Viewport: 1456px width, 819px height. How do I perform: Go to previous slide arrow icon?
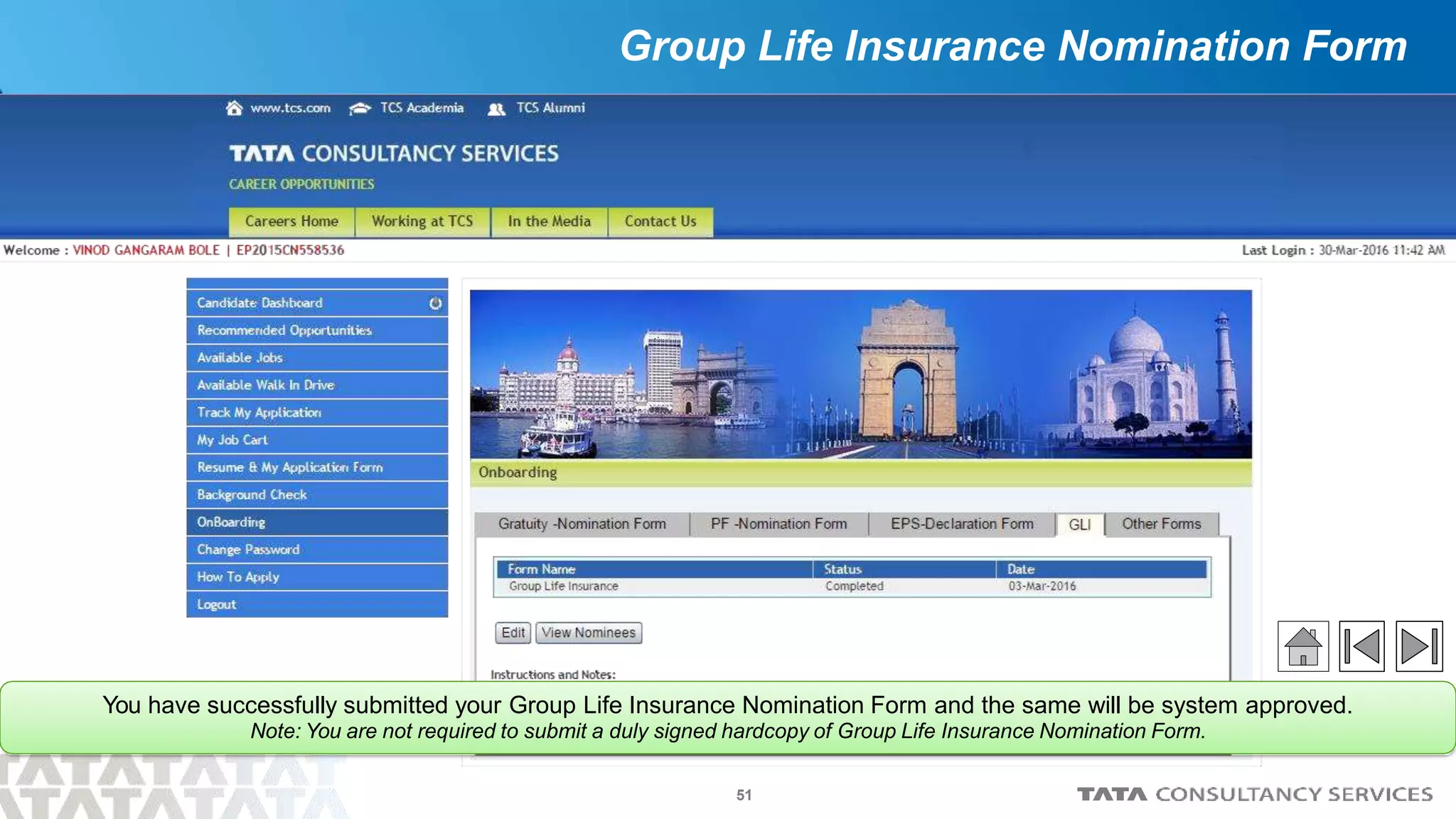coord(1361,646)
